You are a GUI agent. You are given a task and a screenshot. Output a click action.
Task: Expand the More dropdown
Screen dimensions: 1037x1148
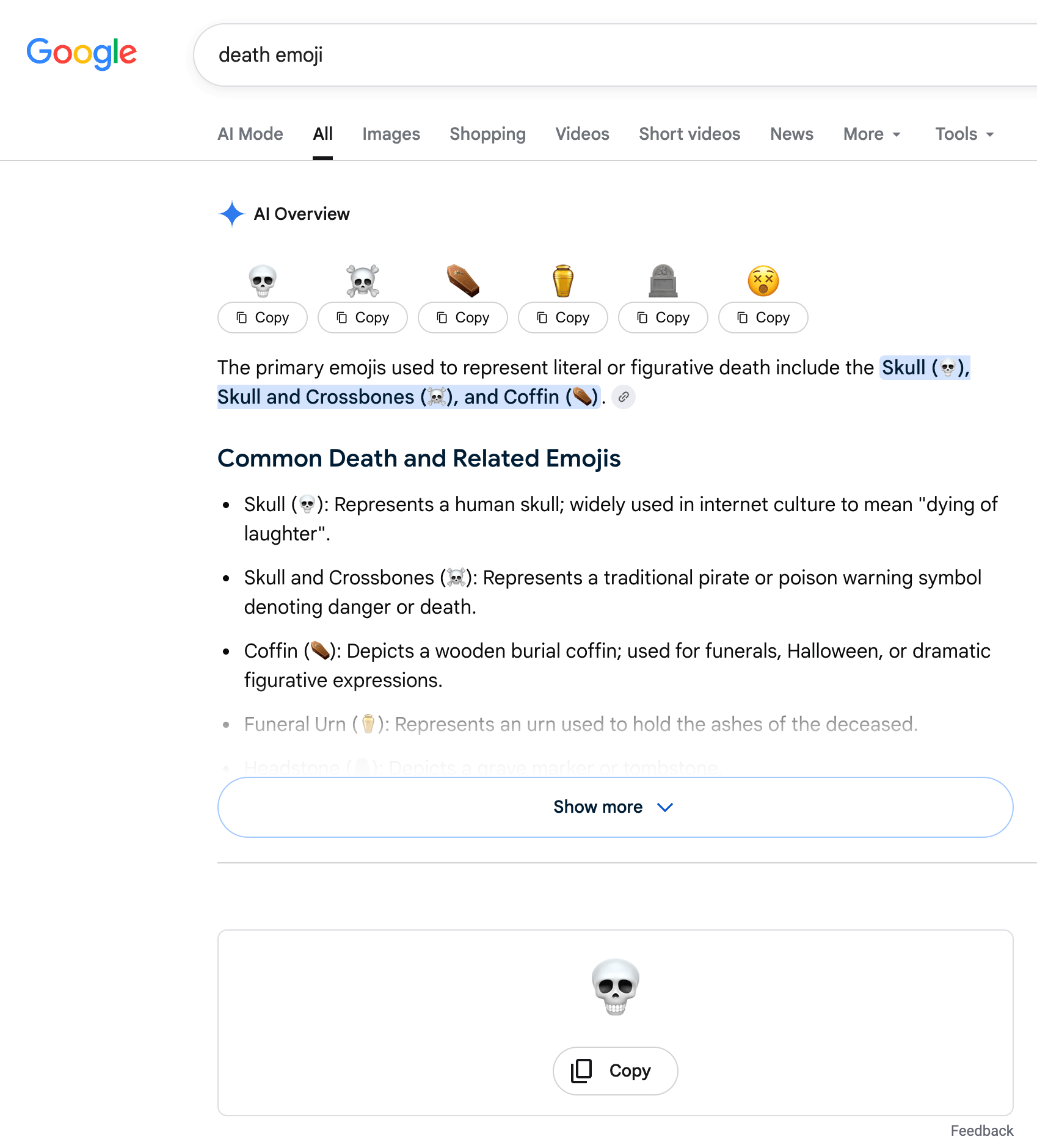click(872, 134)
